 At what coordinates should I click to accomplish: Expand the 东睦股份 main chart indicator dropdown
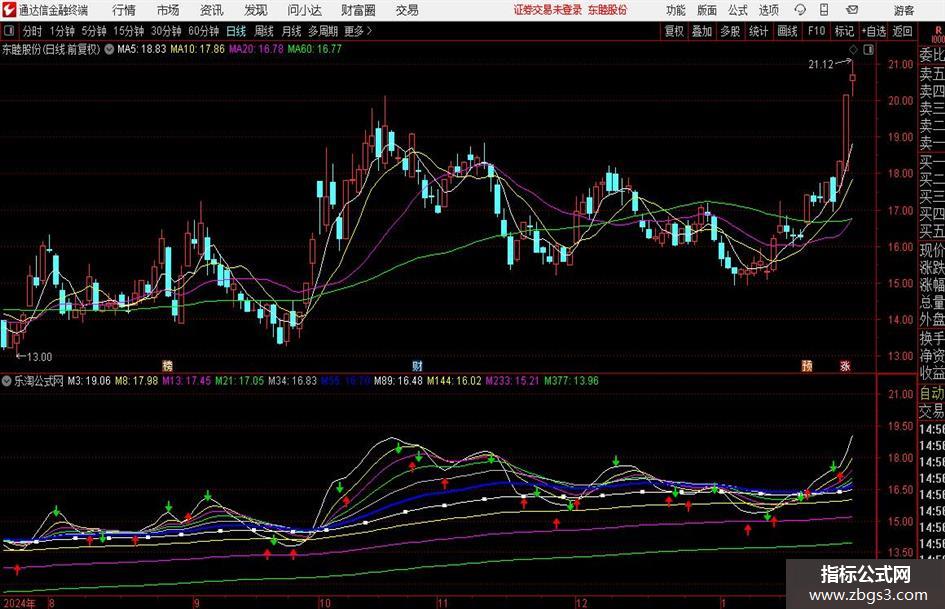pyautogui.click(x=109, y=49)
